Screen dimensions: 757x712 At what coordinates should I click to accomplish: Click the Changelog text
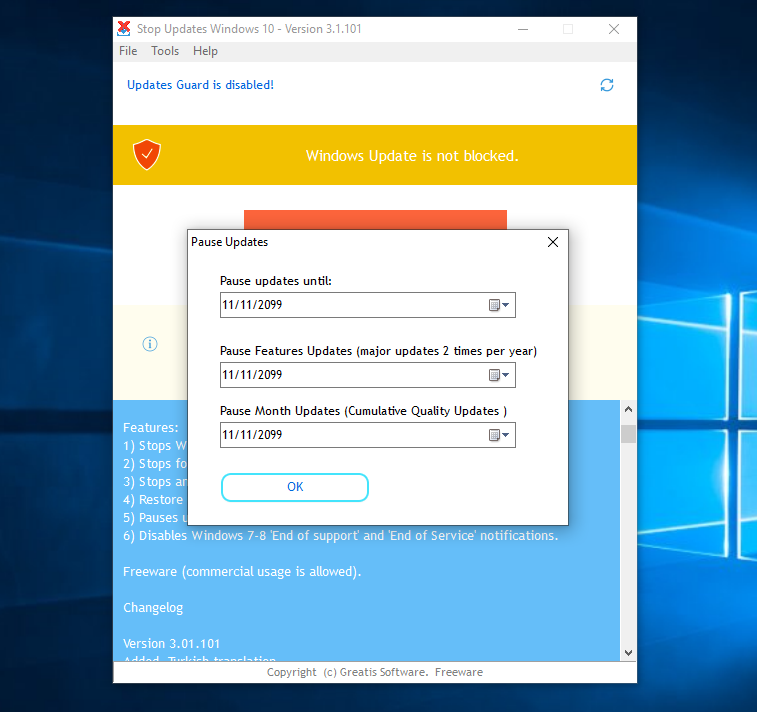153,608
